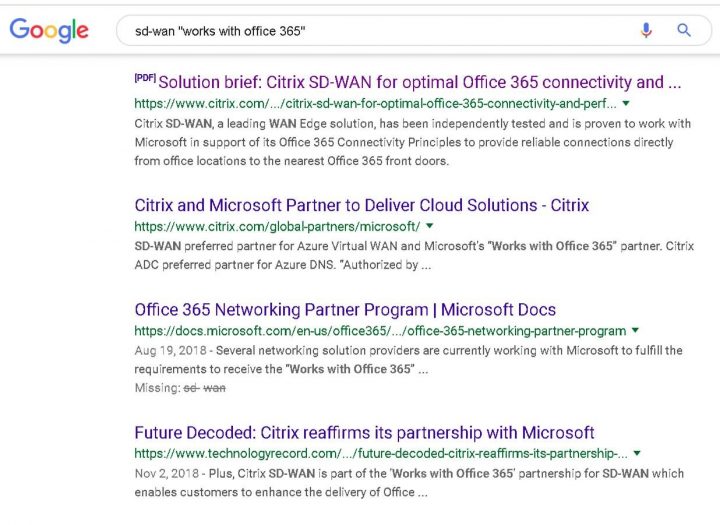The width and height of the screenshot is (720, 525).
Task: Expand arrow beside docs.microsoft.com URL
Action: pos(636,330)
